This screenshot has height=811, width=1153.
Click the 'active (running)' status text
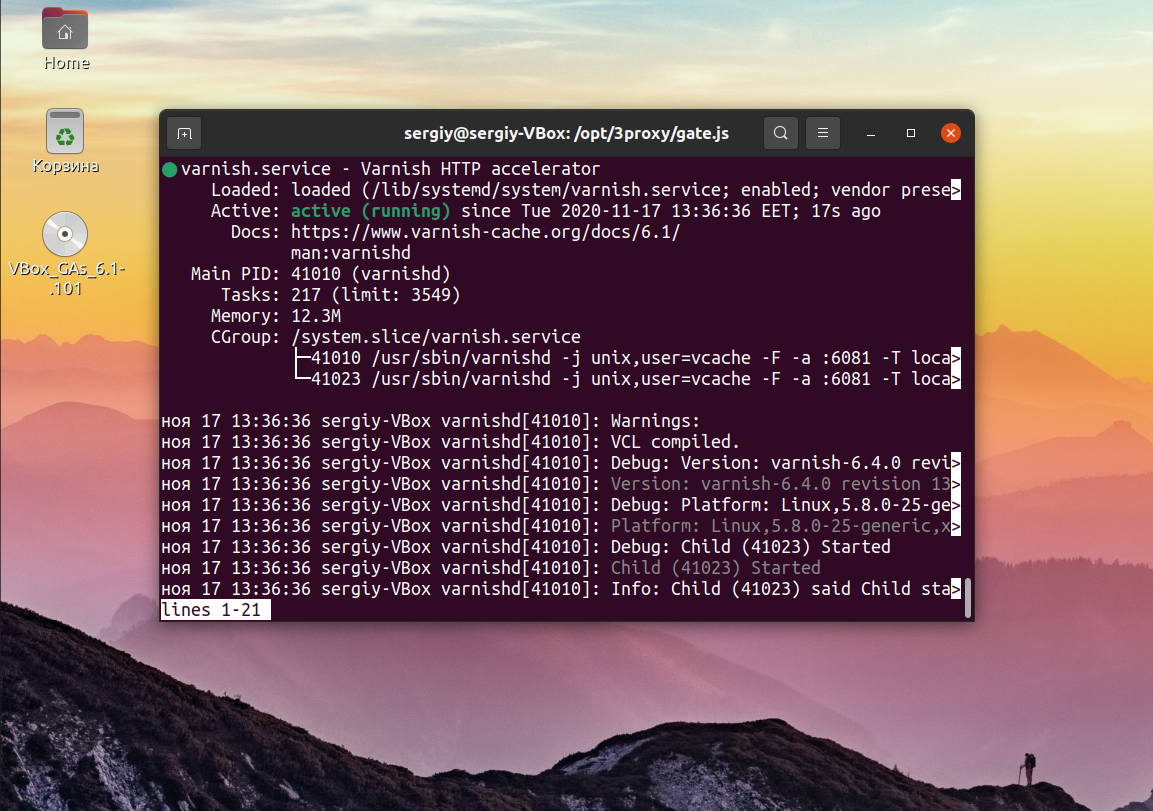coord(370,211)
